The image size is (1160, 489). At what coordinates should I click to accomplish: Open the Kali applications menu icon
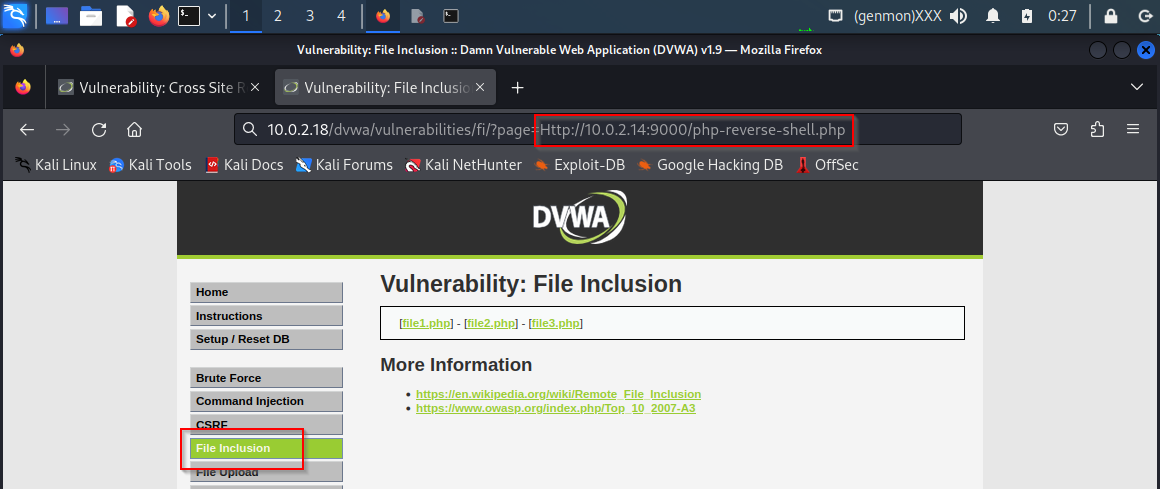tap(15, 16)
